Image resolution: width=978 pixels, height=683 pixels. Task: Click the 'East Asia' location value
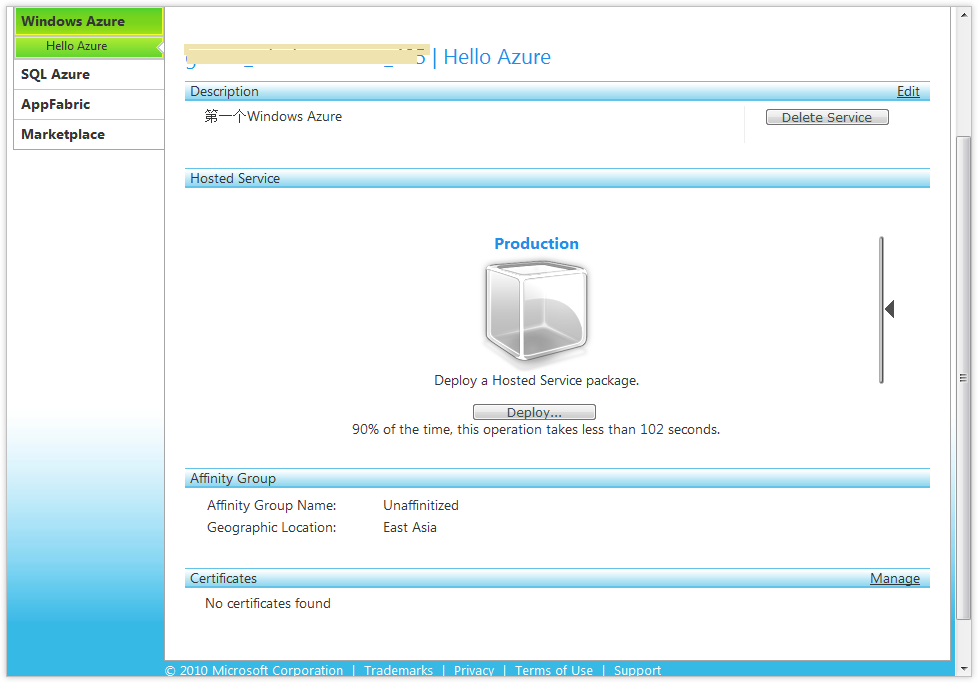(x=410, y=528)
